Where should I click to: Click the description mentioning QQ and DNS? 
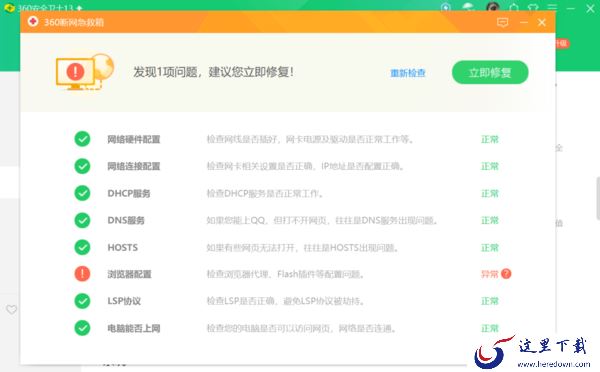322,220
